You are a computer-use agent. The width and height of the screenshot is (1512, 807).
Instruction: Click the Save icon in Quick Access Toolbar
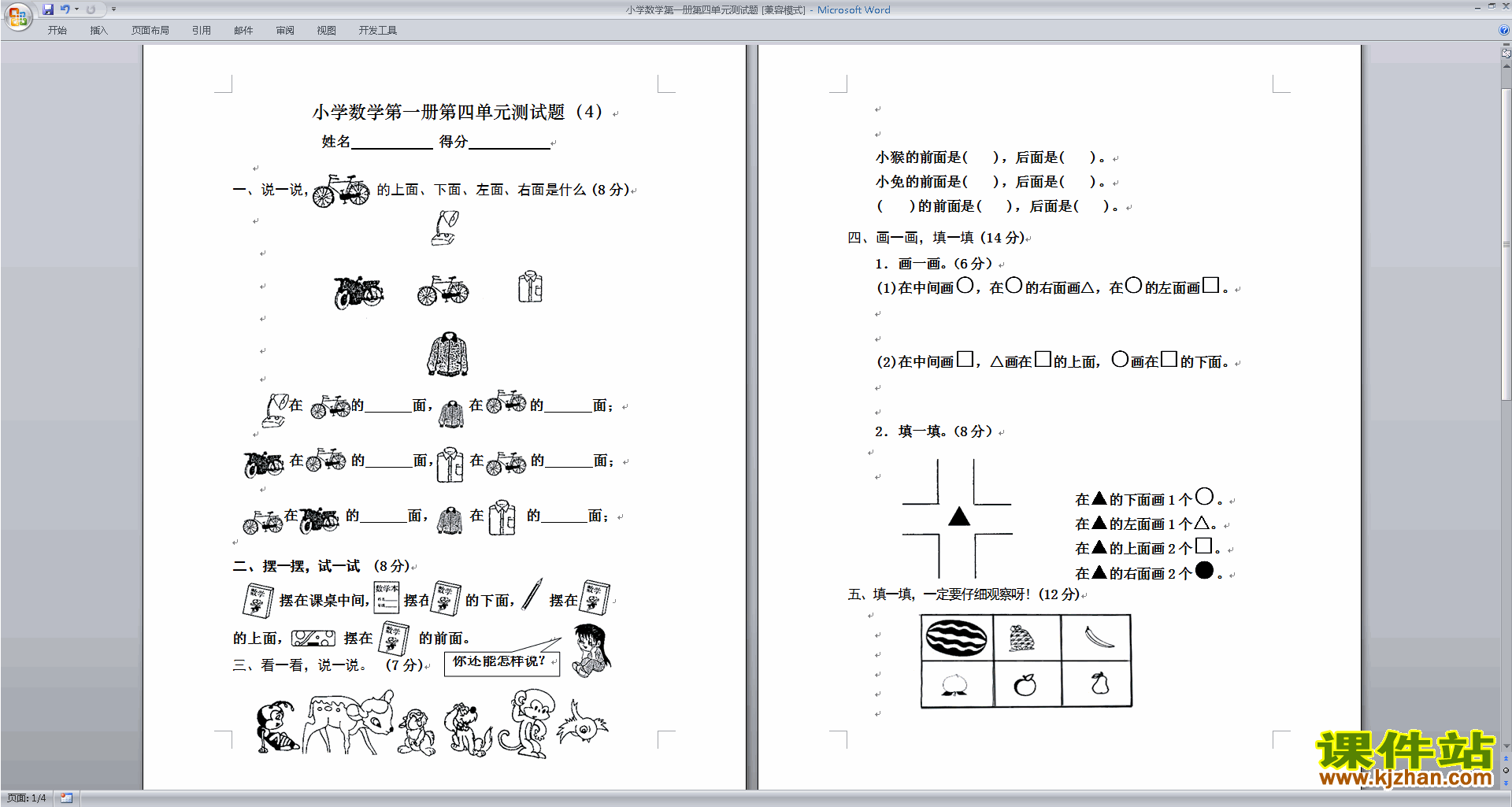(48, 9)
